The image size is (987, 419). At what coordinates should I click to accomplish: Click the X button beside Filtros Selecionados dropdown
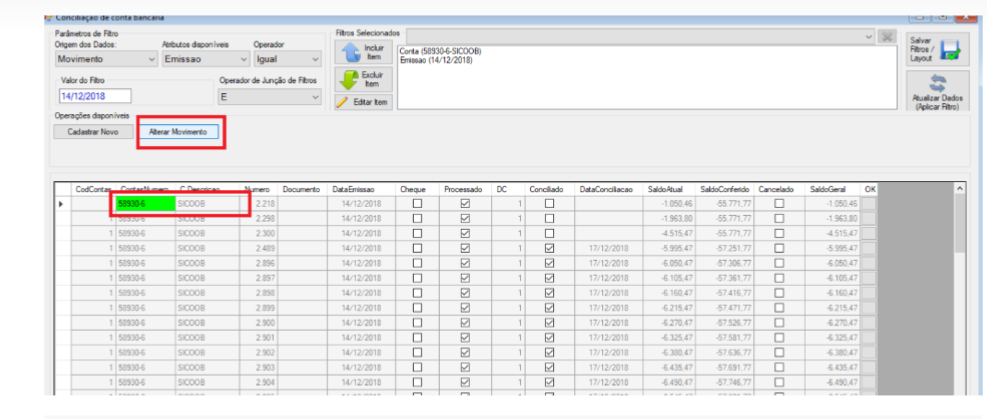[x=888, y=36]
